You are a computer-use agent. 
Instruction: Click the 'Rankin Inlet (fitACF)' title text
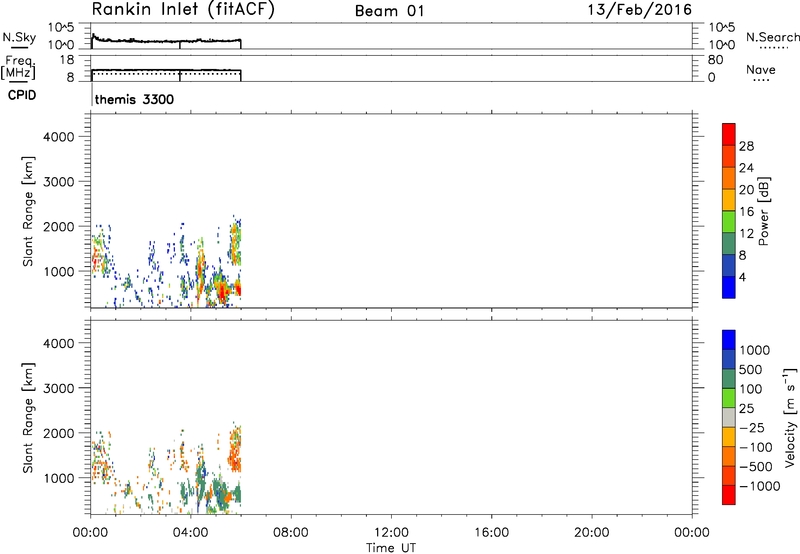point(183,10)
